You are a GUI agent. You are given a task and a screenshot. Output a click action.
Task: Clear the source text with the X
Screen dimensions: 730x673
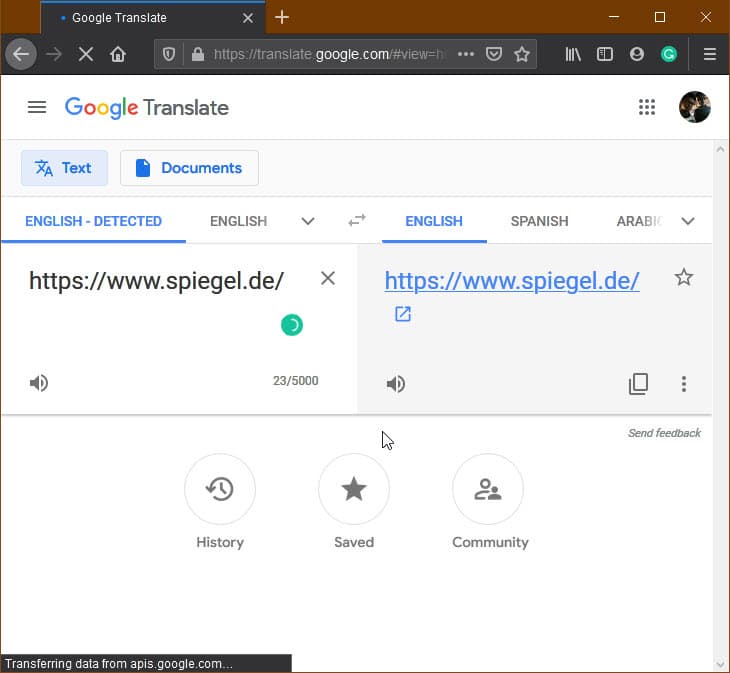[328, 278]
